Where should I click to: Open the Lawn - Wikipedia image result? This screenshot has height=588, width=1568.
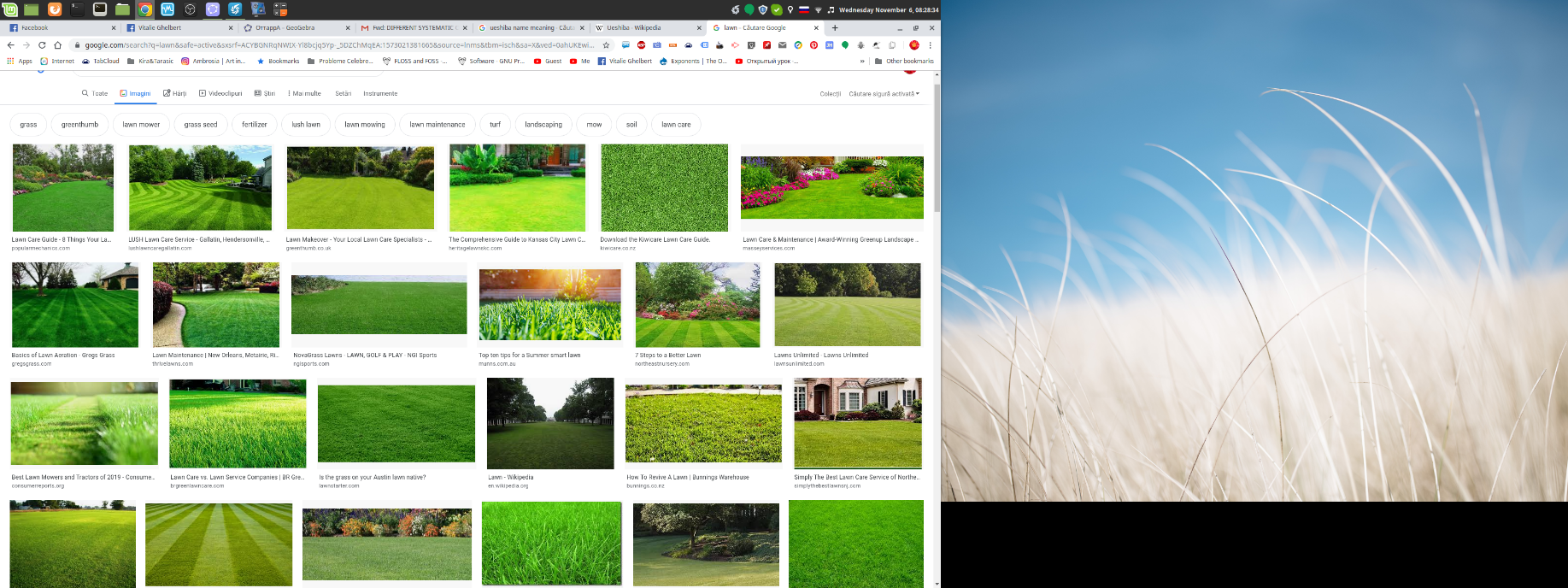[x=550, y=423]
